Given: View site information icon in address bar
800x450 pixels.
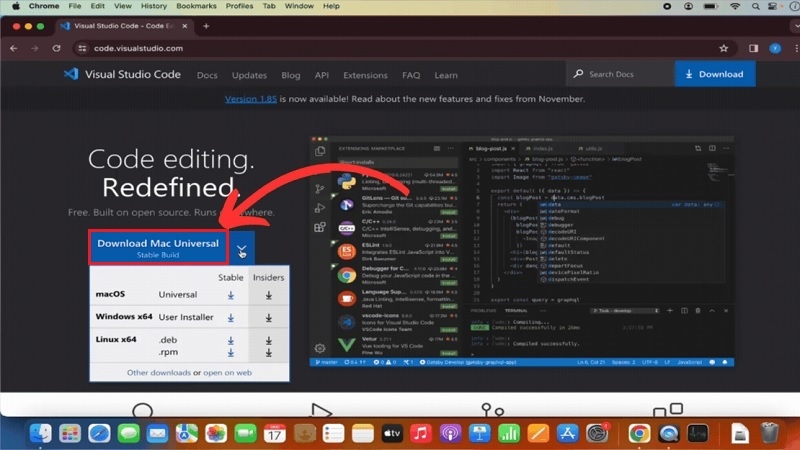Looking at the screenshot, I should (x=82, y=48).
